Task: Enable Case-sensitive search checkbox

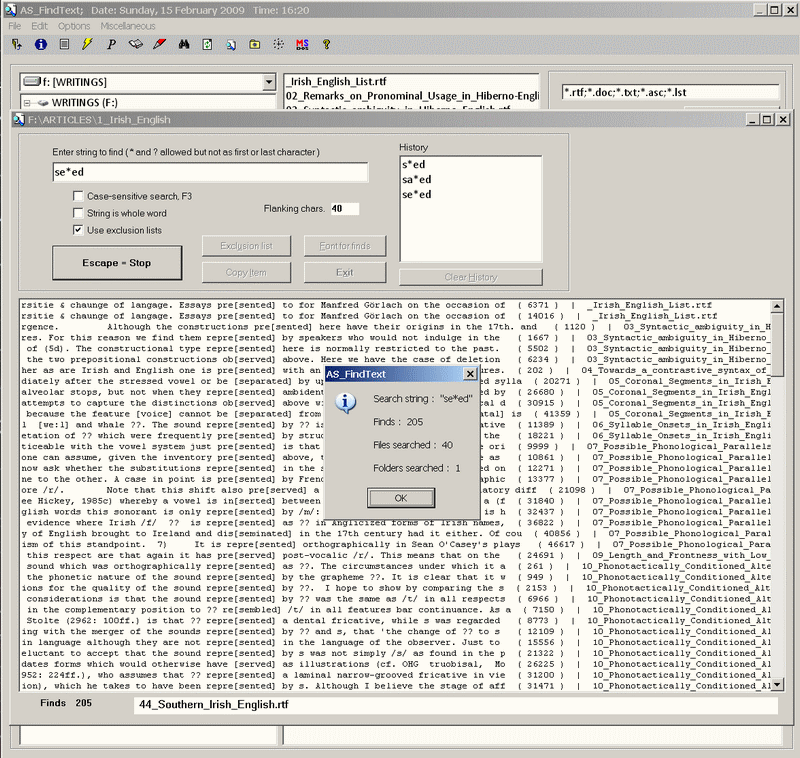Action: point(78,197)
